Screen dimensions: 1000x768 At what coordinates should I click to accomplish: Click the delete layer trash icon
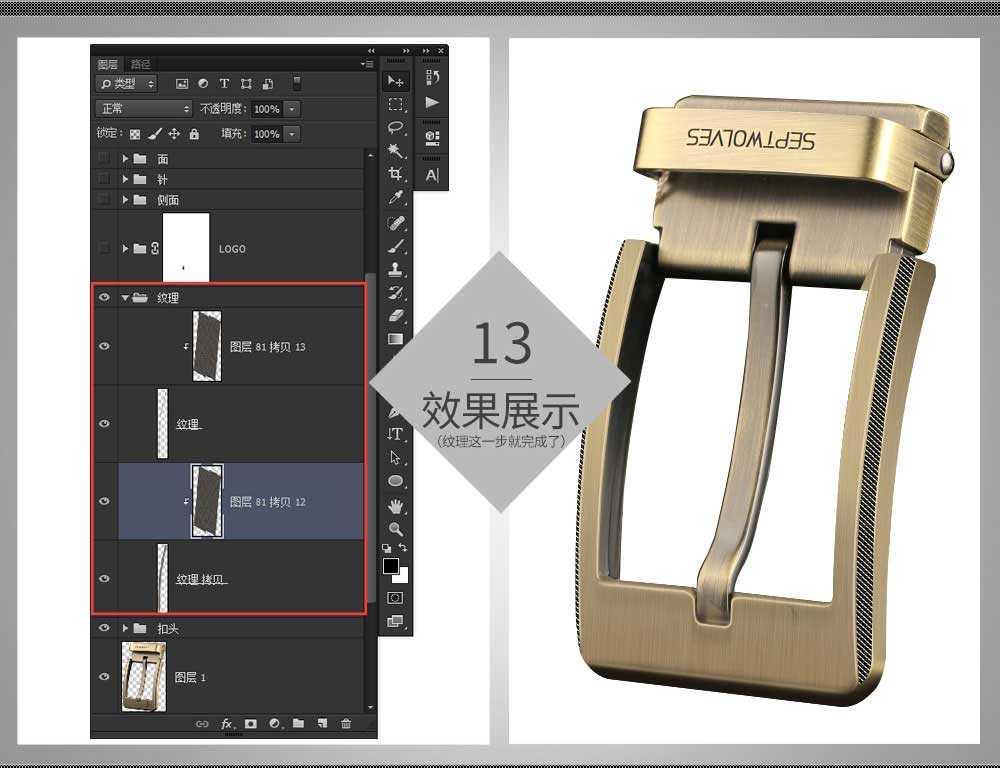click(x=346, y=723)
